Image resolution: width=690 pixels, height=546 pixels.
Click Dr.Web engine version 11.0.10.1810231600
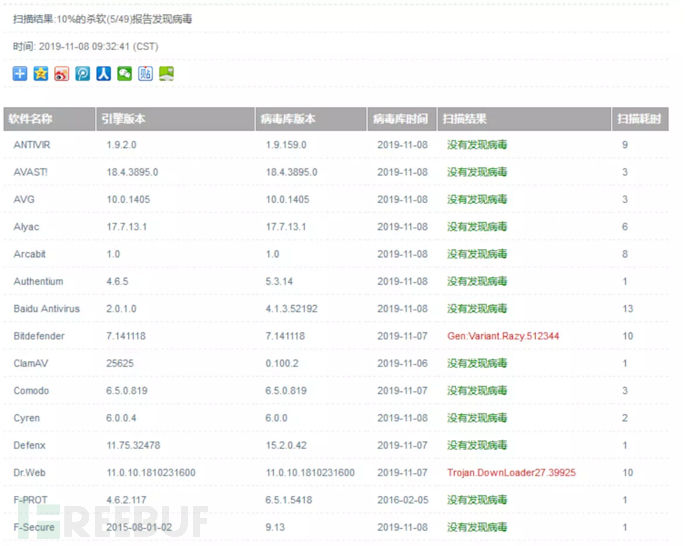151,472
